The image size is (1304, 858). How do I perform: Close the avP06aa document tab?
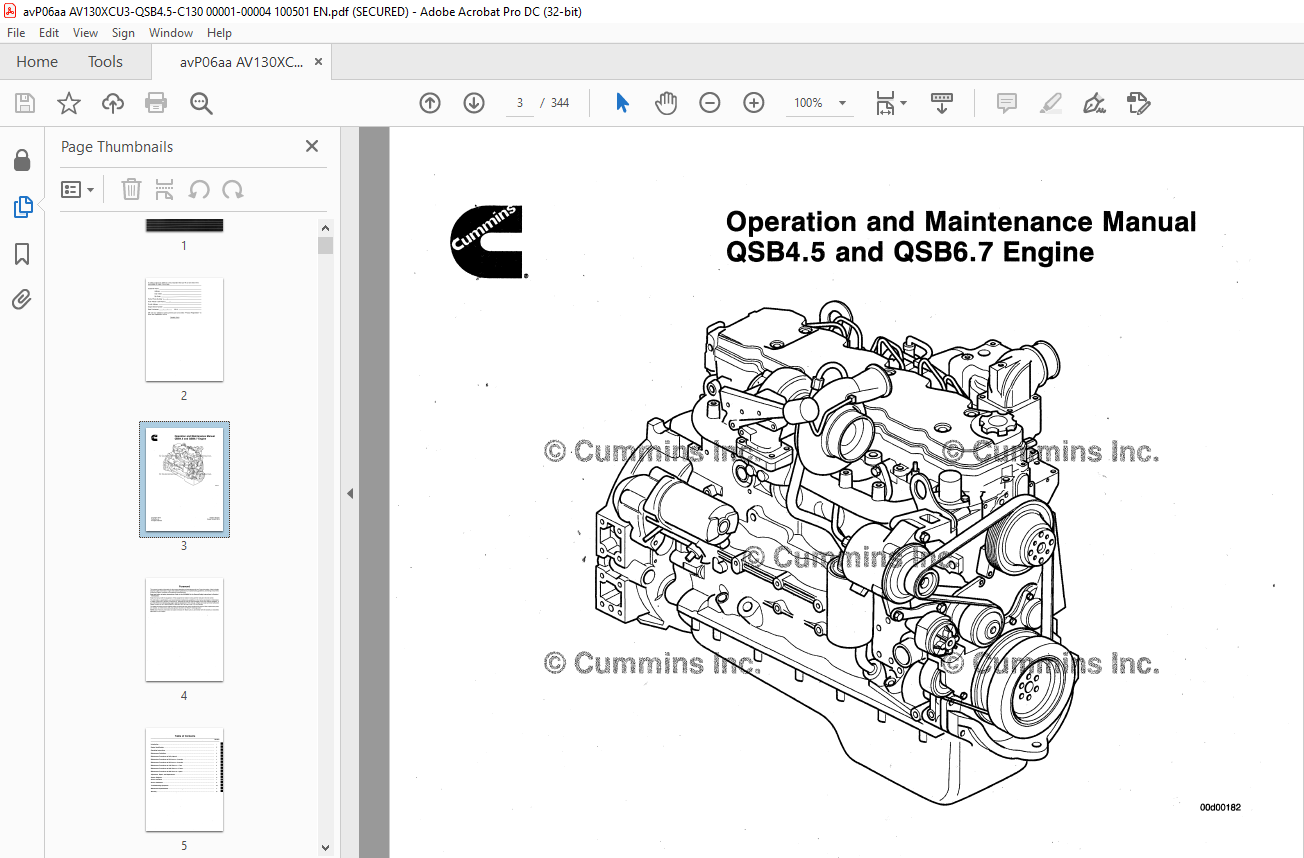pyautogui.click(x=318, y=62)
